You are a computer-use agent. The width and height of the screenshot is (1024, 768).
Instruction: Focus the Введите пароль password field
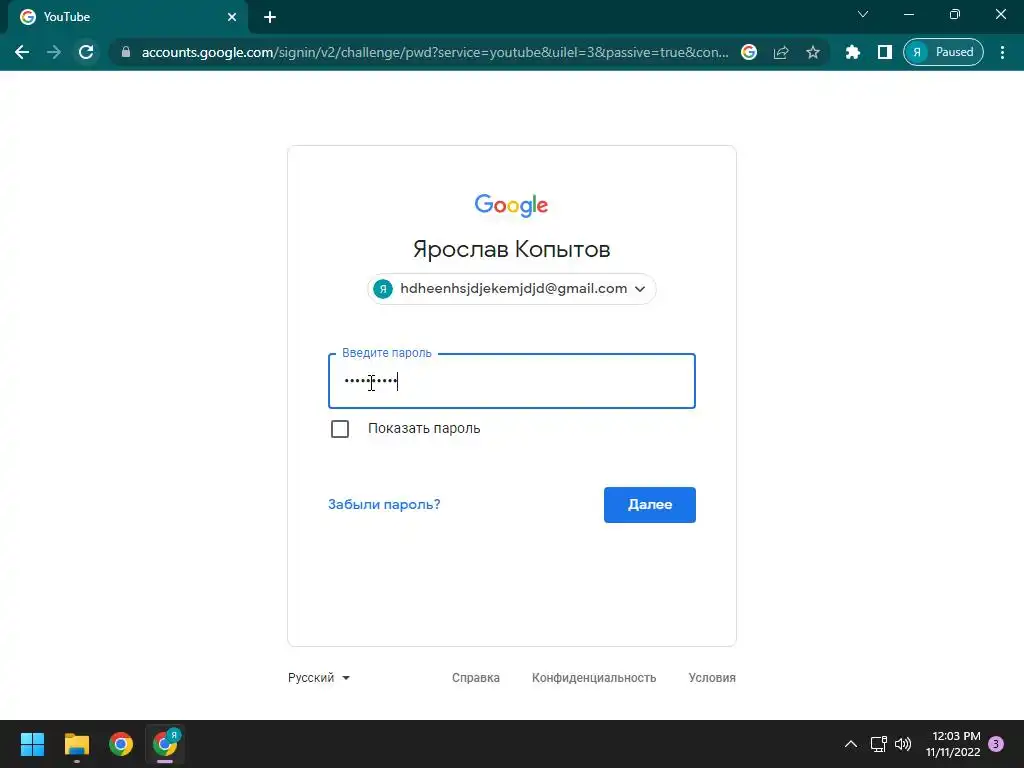[x=511, y=381]
